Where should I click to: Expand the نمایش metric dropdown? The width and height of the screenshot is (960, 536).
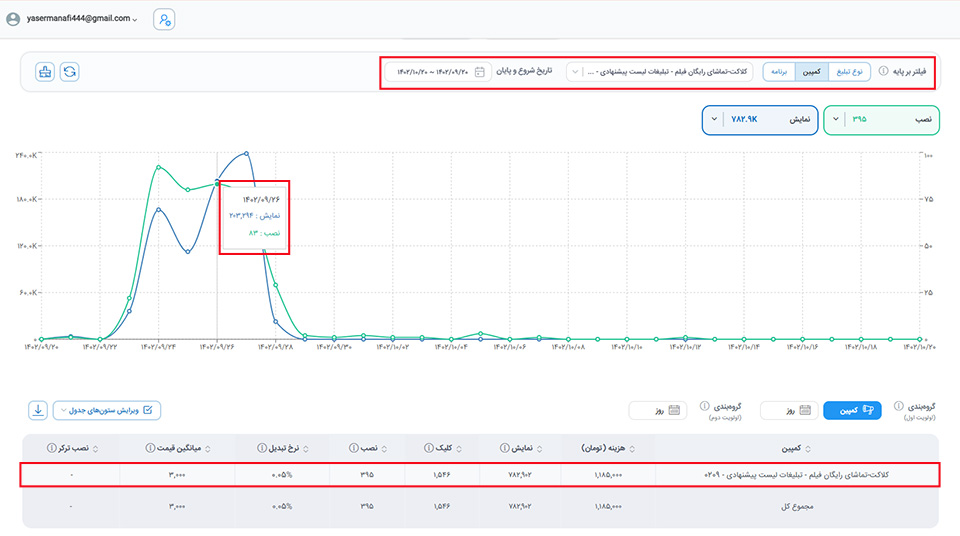coord(714,120)
